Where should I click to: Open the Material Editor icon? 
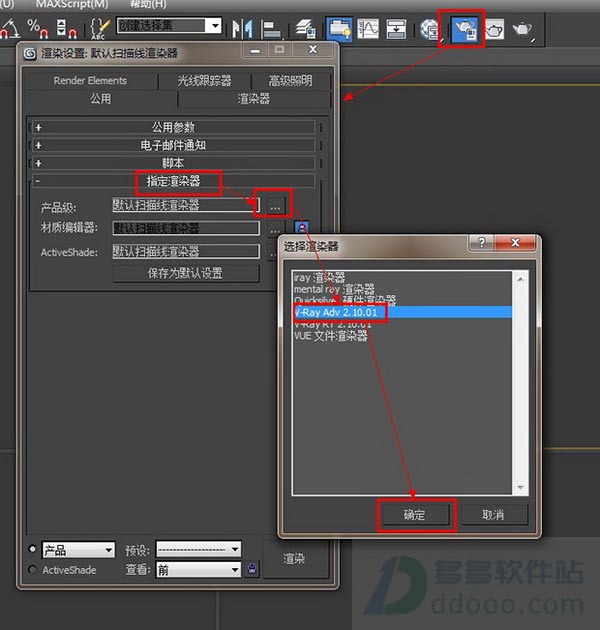point(430,29)
